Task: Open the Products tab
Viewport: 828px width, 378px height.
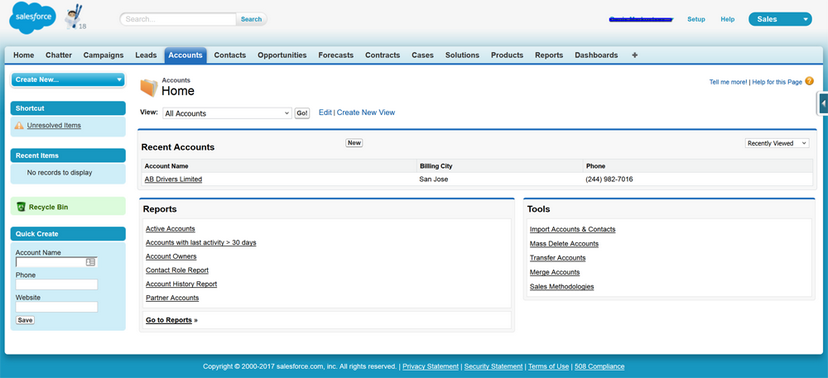Action: point(507,55)
